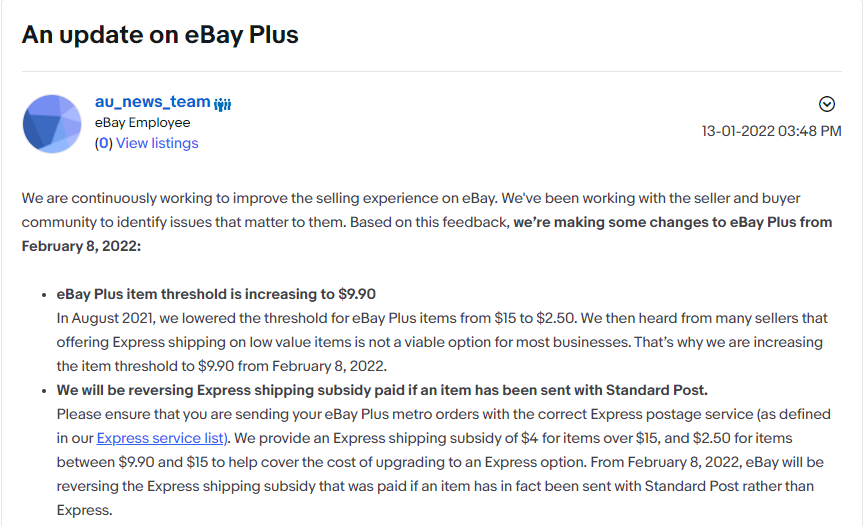Click the eBay Employee rank label
Viewport: 863px width, 526px height.
[x=143, y=123]
